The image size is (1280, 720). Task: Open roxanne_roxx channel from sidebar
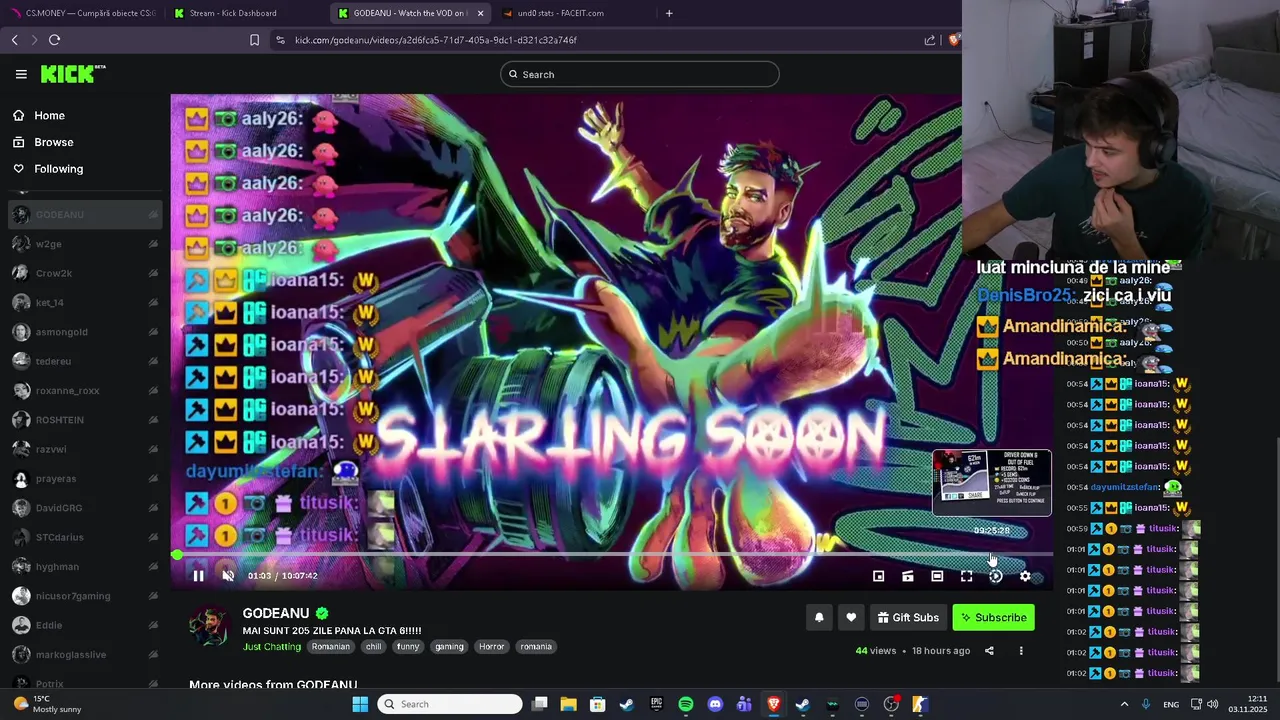click(85, 390)
